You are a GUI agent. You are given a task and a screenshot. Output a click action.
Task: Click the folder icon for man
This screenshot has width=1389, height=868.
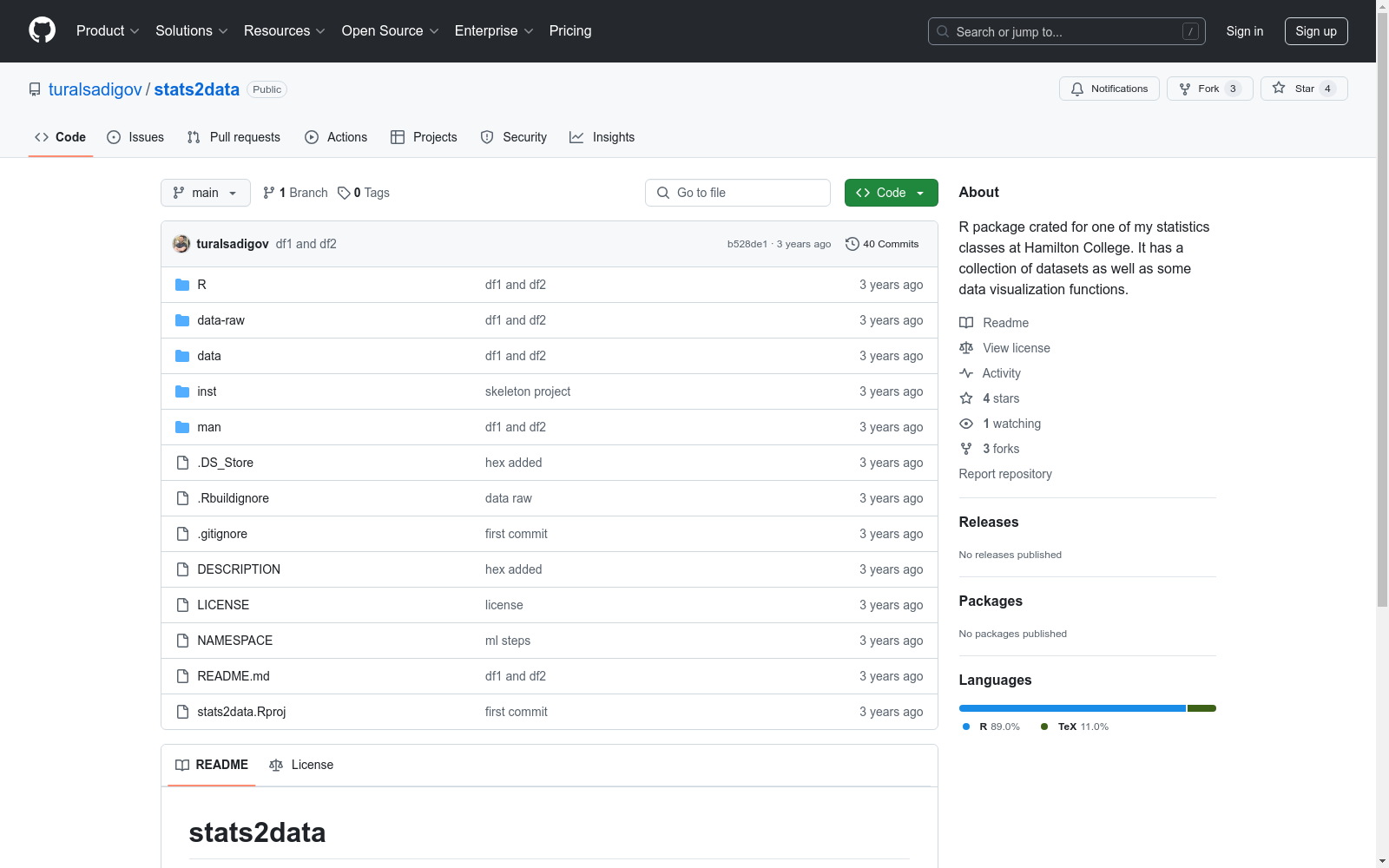pos(182,427)
